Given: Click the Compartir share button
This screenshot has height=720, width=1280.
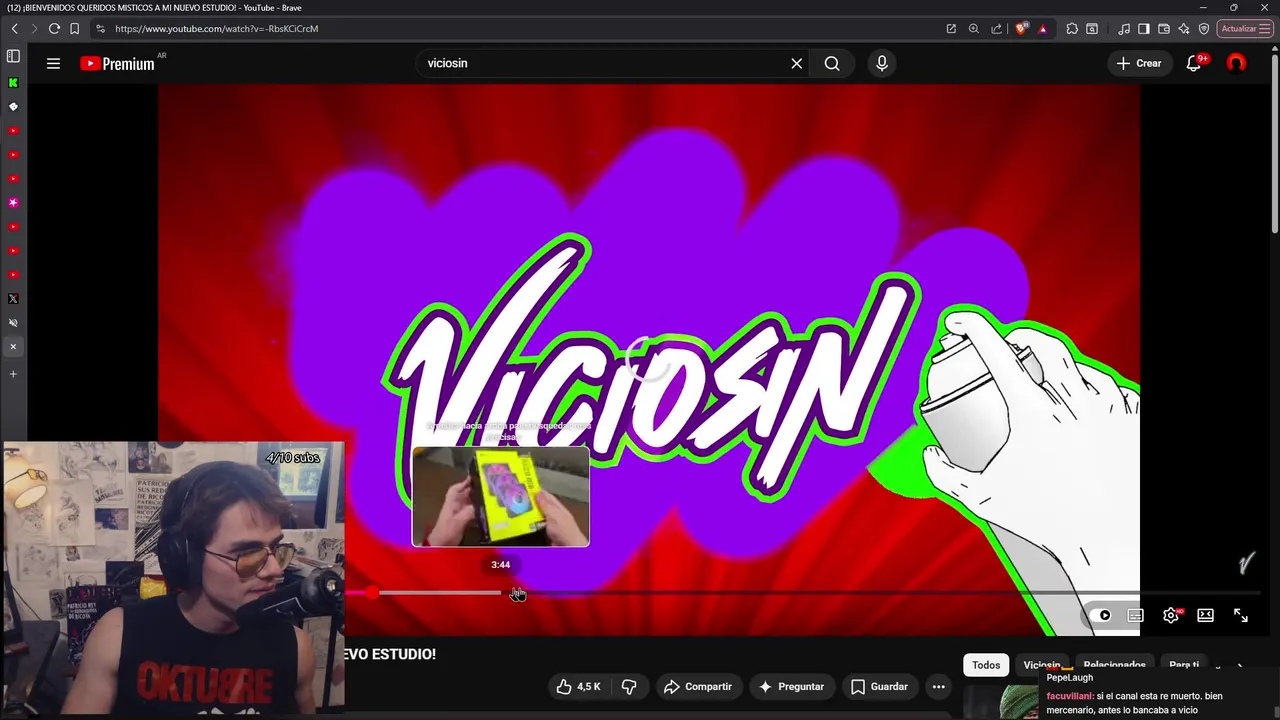Looking at the screenshot, I should [x=698, y=687].
